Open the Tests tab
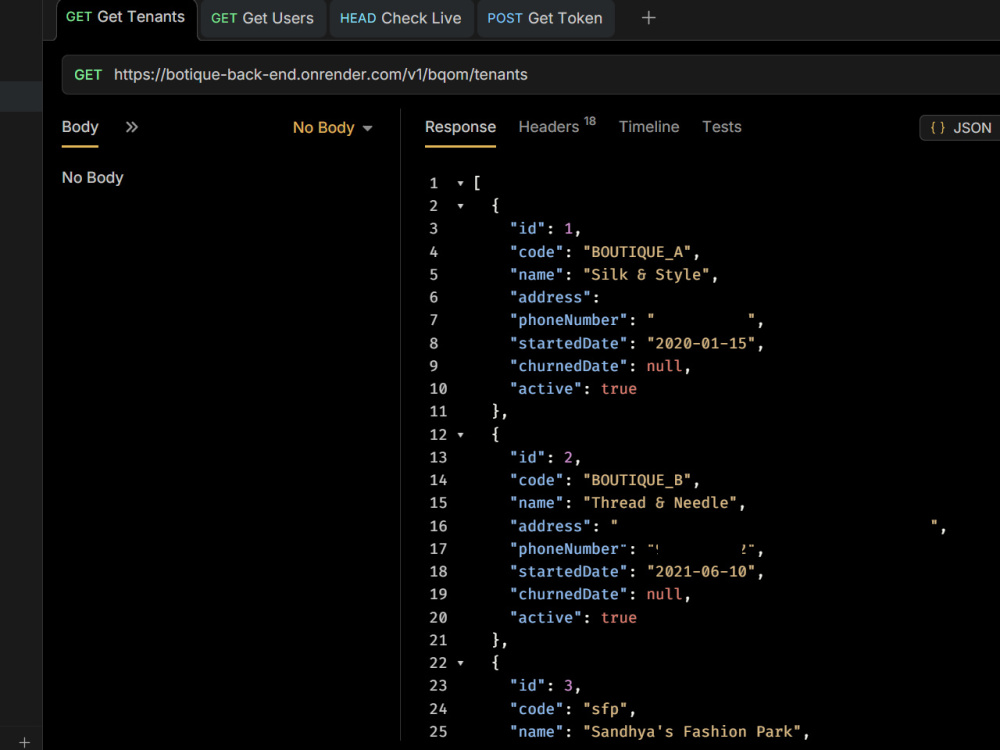 point(721,127)
